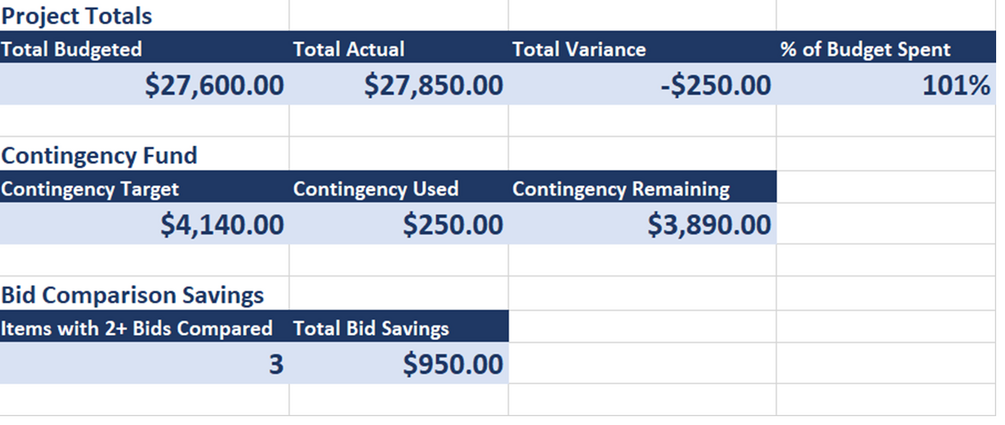Select the cell showing 3 bids compared
Viewport: 1005px width, 425px height.
click(144, 363)
